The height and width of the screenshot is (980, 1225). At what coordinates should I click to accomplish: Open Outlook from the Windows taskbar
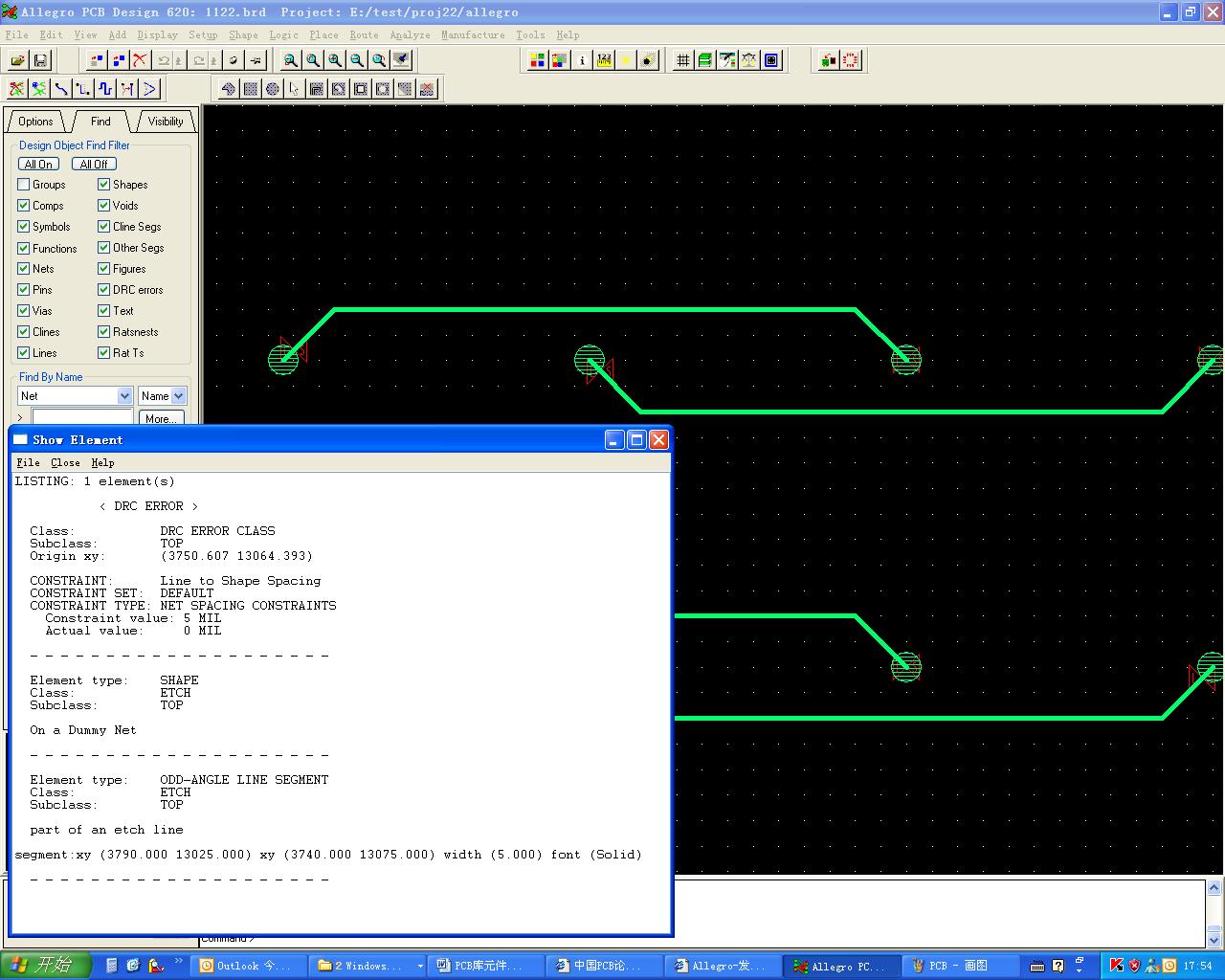(247, 966)
